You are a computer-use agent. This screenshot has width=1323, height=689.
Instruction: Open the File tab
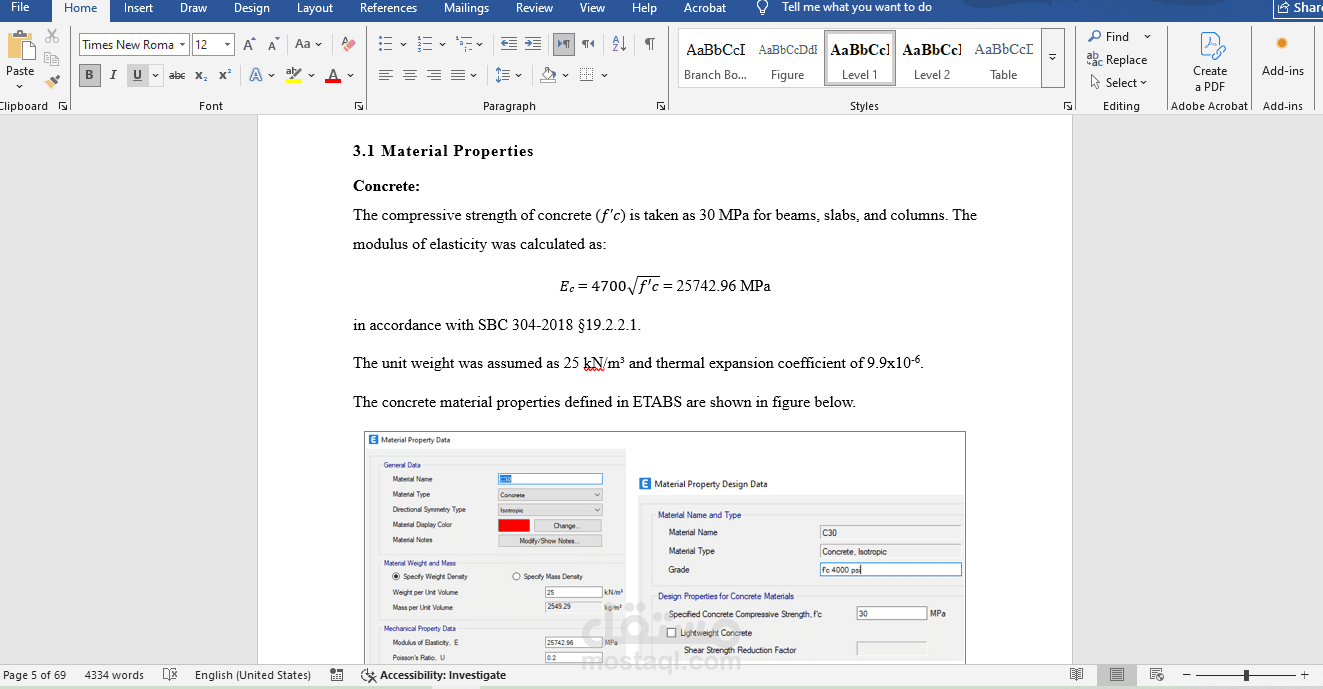(20, 8)
